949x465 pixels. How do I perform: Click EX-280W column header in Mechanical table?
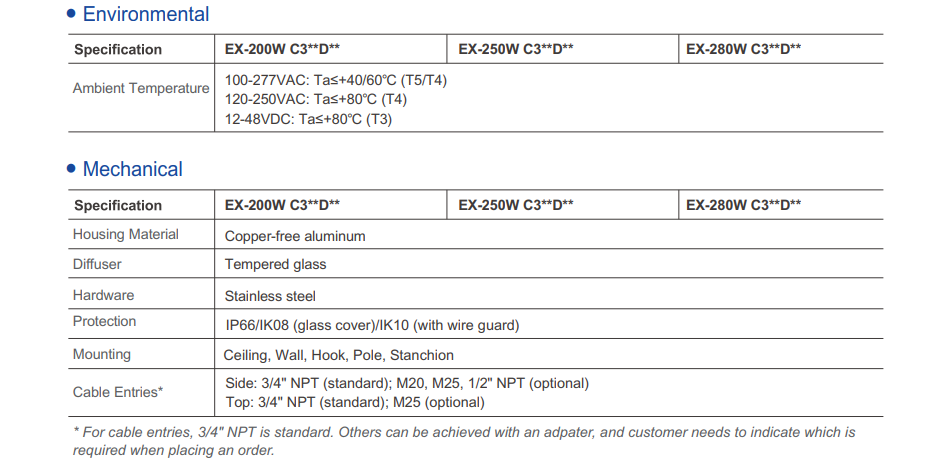[x=743, y=205]
